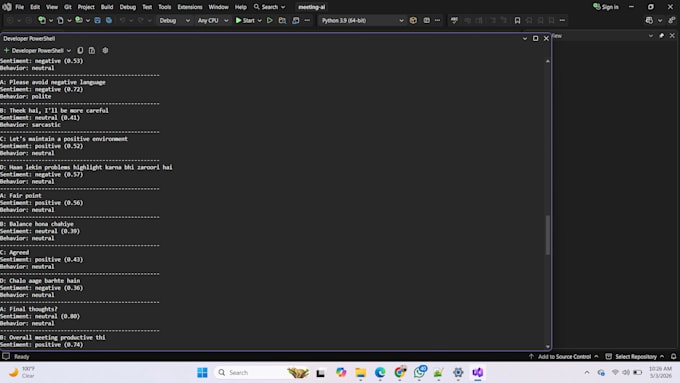Click the line 'C: Let's maintain a positive environment'
Image resolution: width=680 pixels, height=383 pixels.
[64, 139]
